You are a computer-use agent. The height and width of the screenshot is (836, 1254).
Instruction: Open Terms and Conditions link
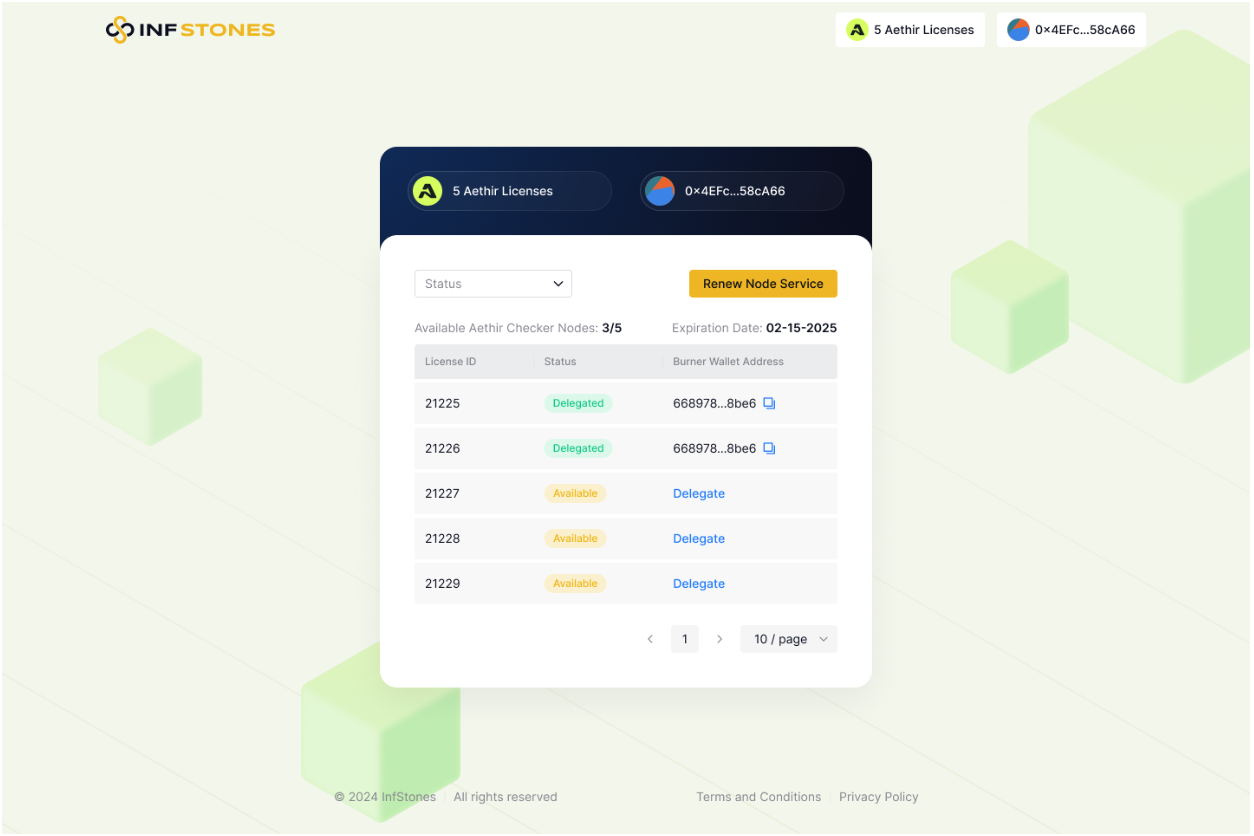[758, 797]
